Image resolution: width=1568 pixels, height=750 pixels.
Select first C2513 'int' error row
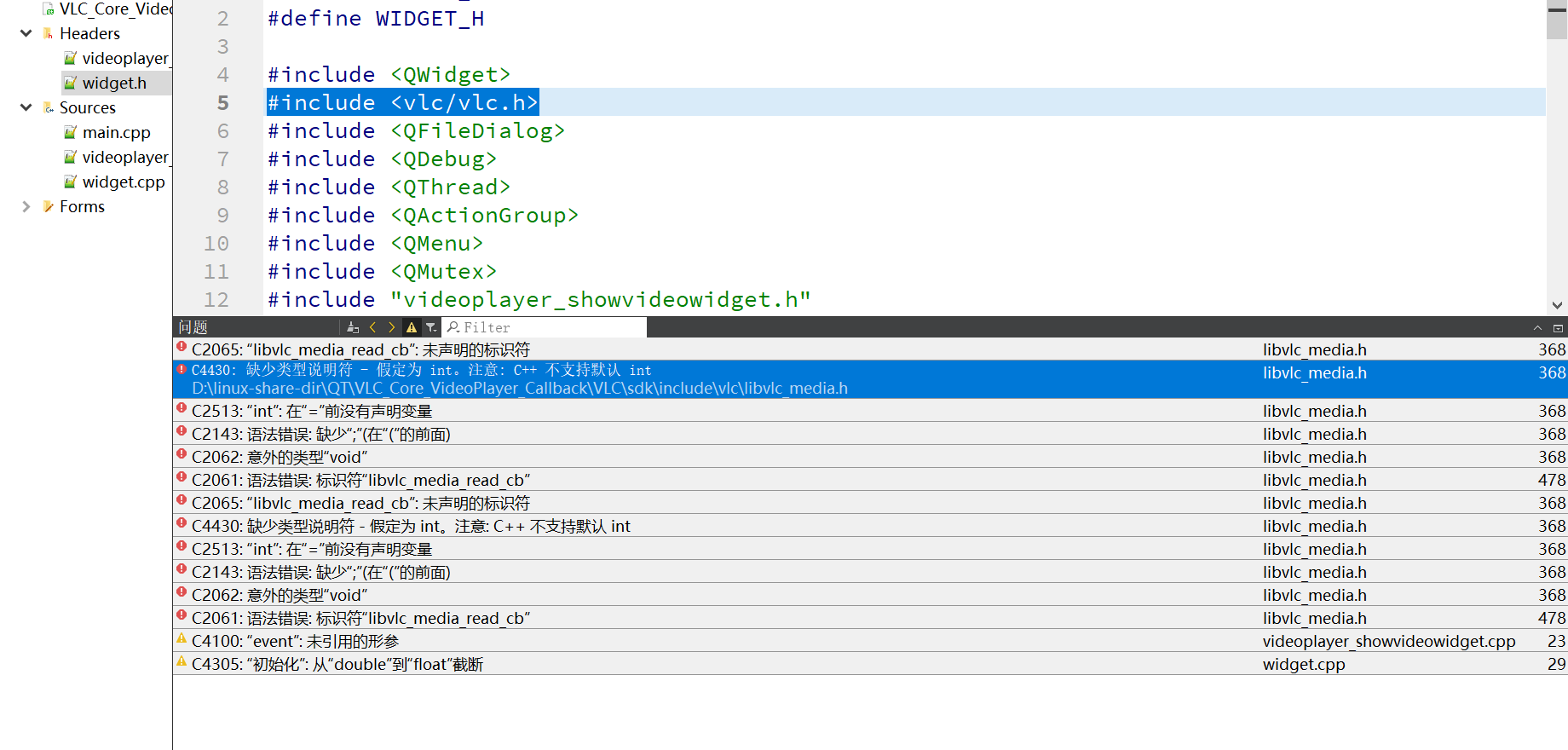pyautogui.click(x=870, y=411)
